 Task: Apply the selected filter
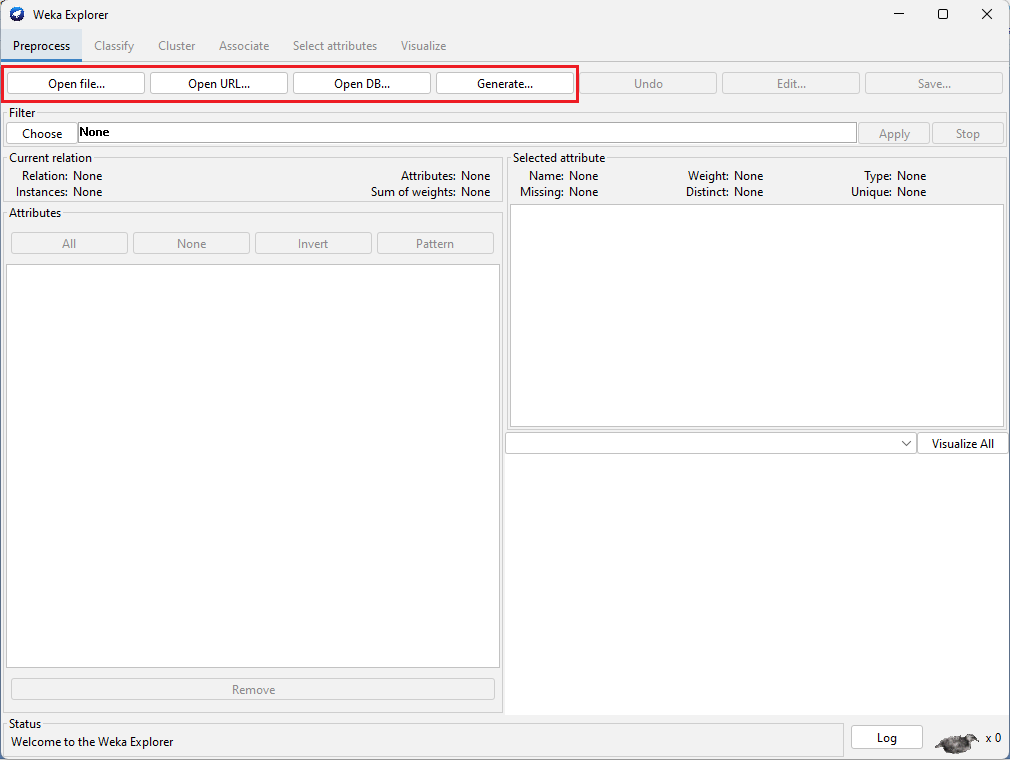[x=894, y=133]
